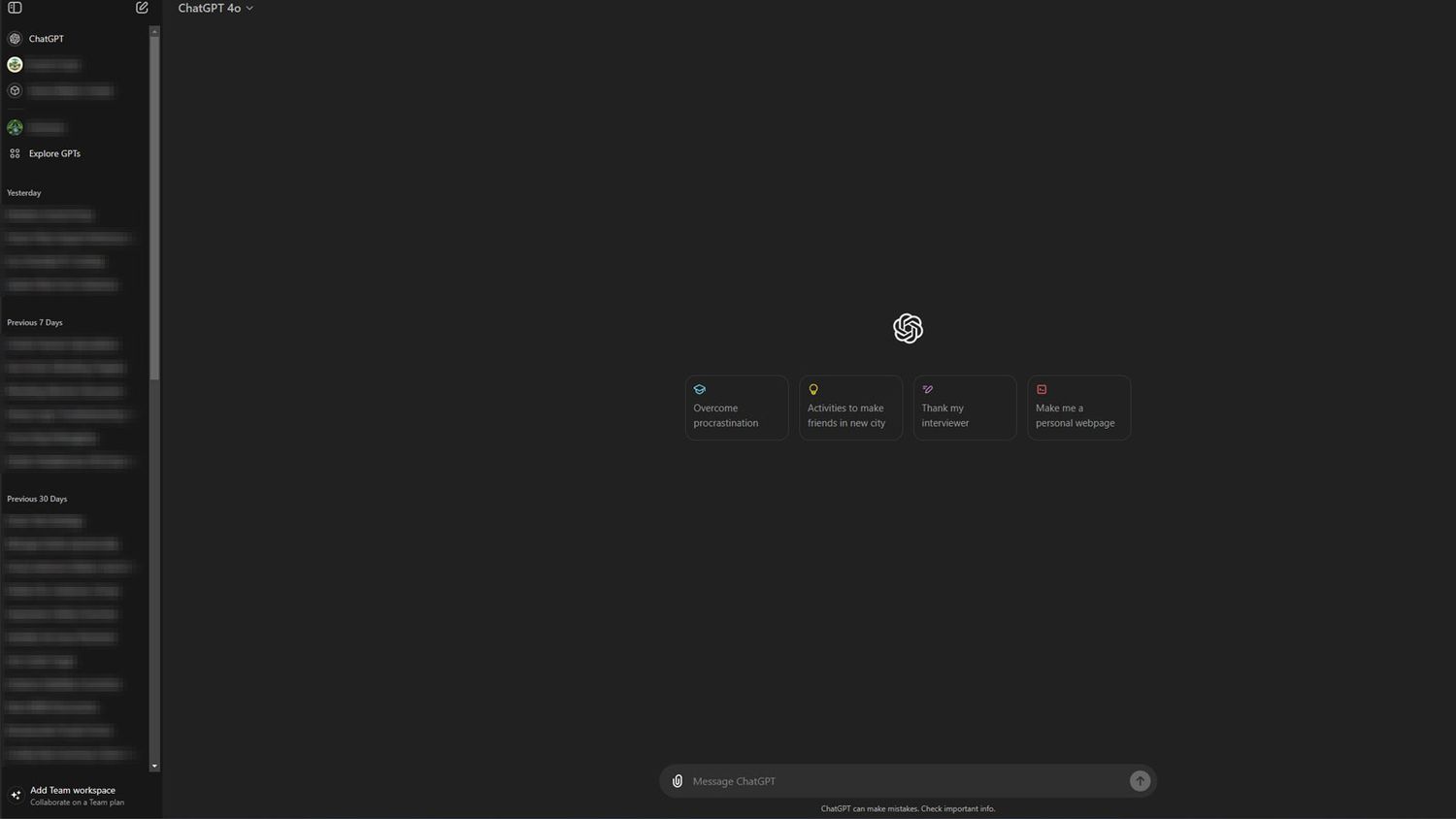Viewport: 1456px width, 819px height.
Task: Click the sidebar scrollbar down arrow
Action: (154, 767)
